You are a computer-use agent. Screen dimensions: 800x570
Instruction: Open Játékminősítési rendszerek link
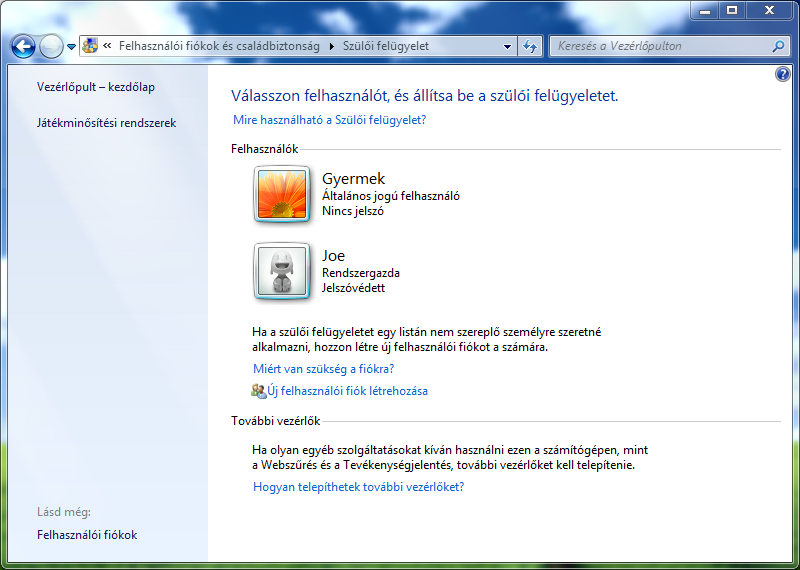pos(107,123)
